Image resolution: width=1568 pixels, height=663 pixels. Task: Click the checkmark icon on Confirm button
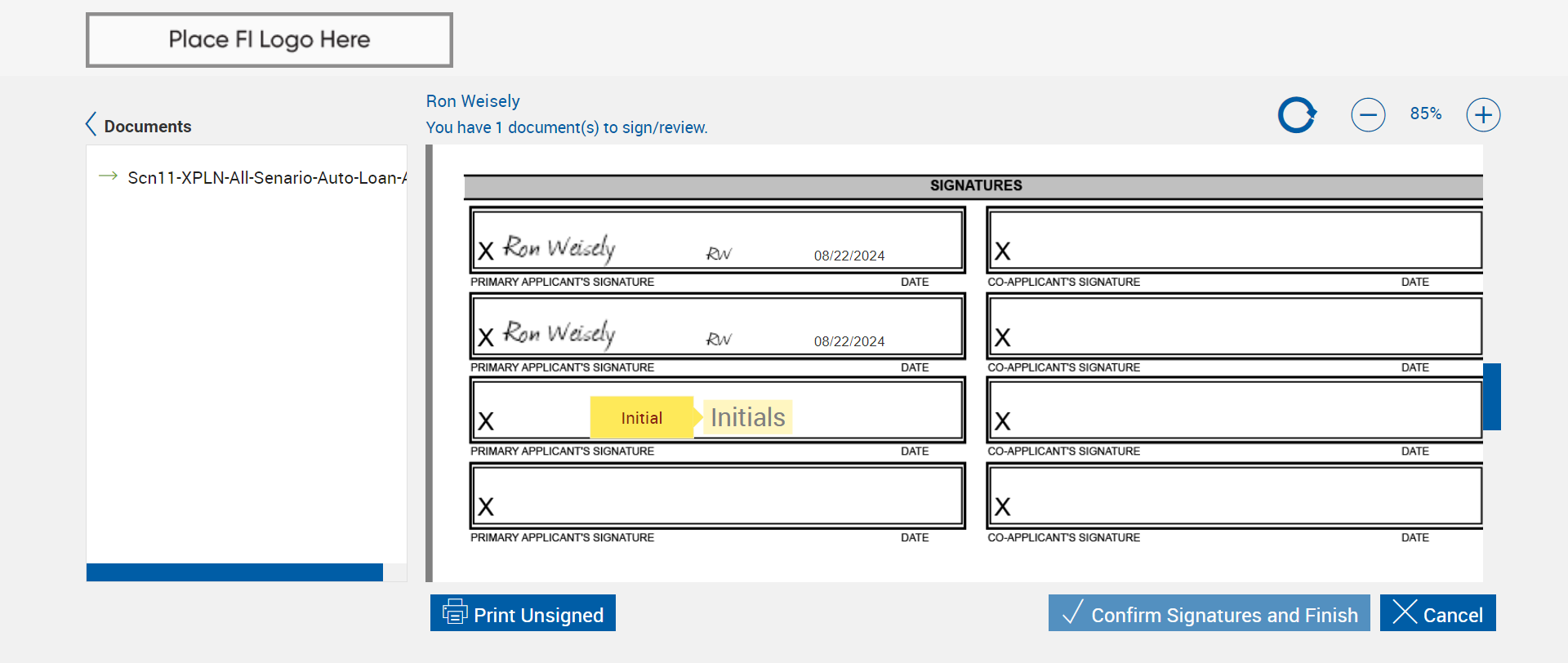[1072, 612]
